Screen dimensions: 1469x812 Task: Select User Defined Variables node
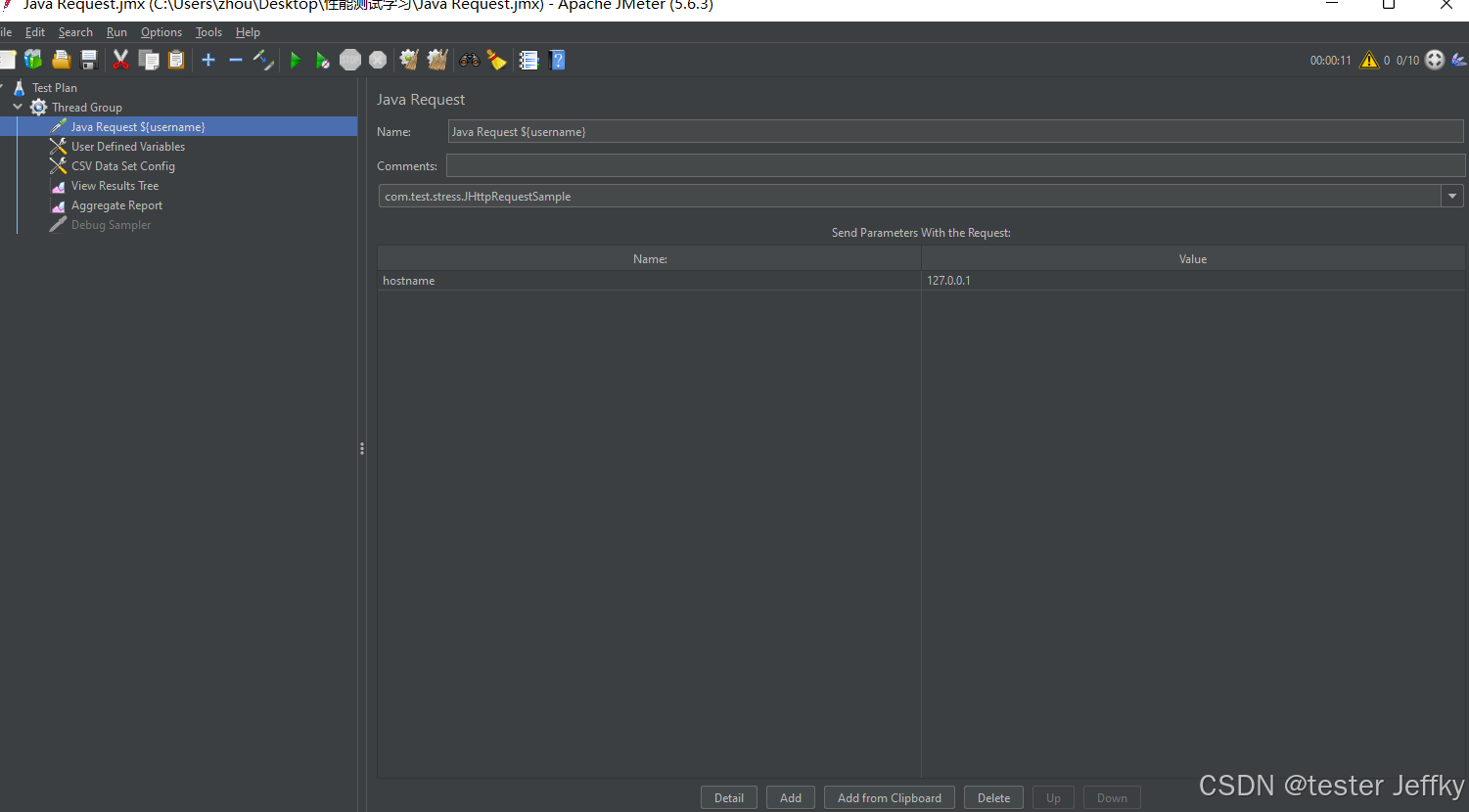(x=128, y=147)
